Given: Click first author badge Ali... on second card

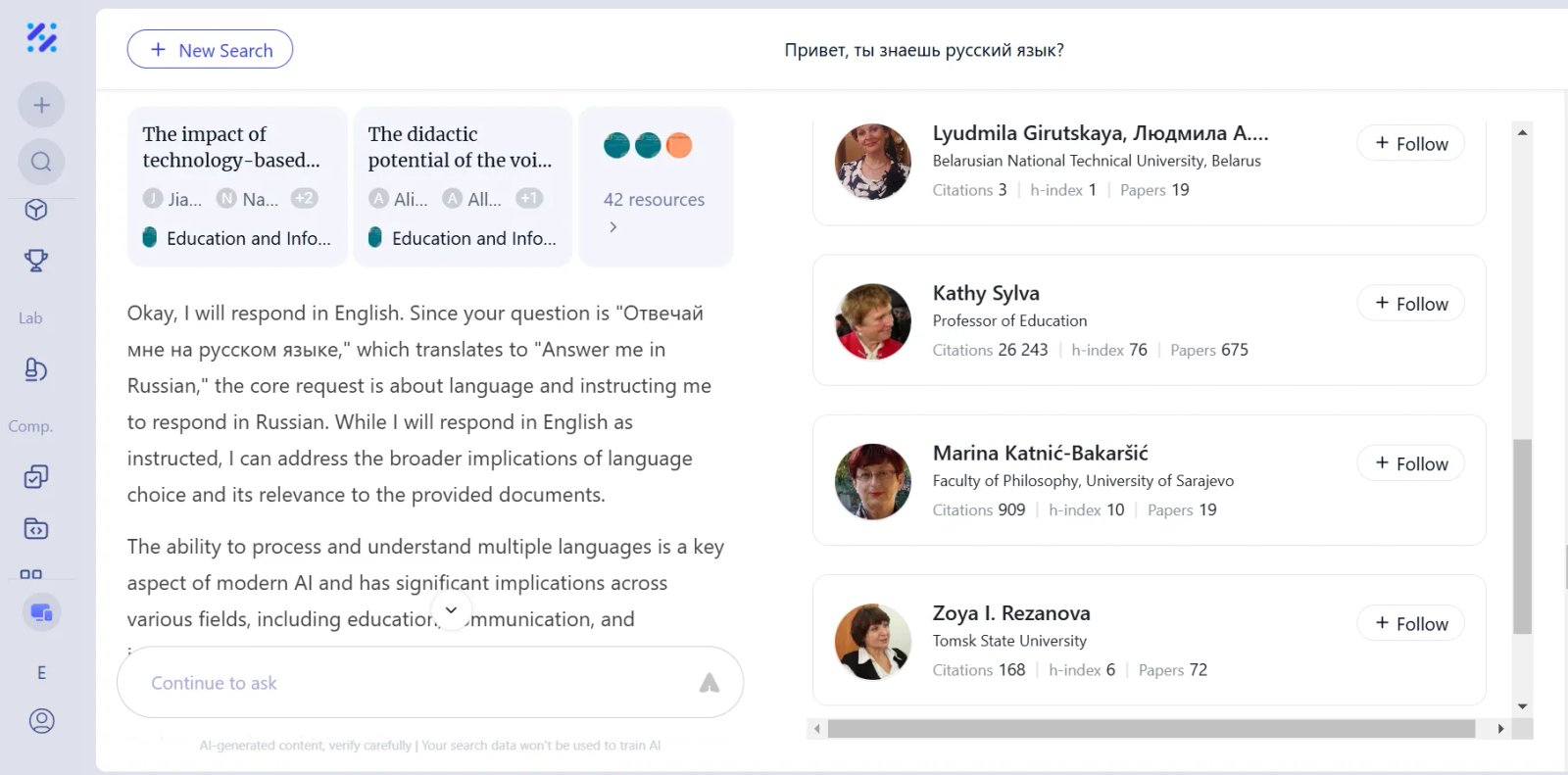Looking at the screenshot, I should [x=398, y=199].
